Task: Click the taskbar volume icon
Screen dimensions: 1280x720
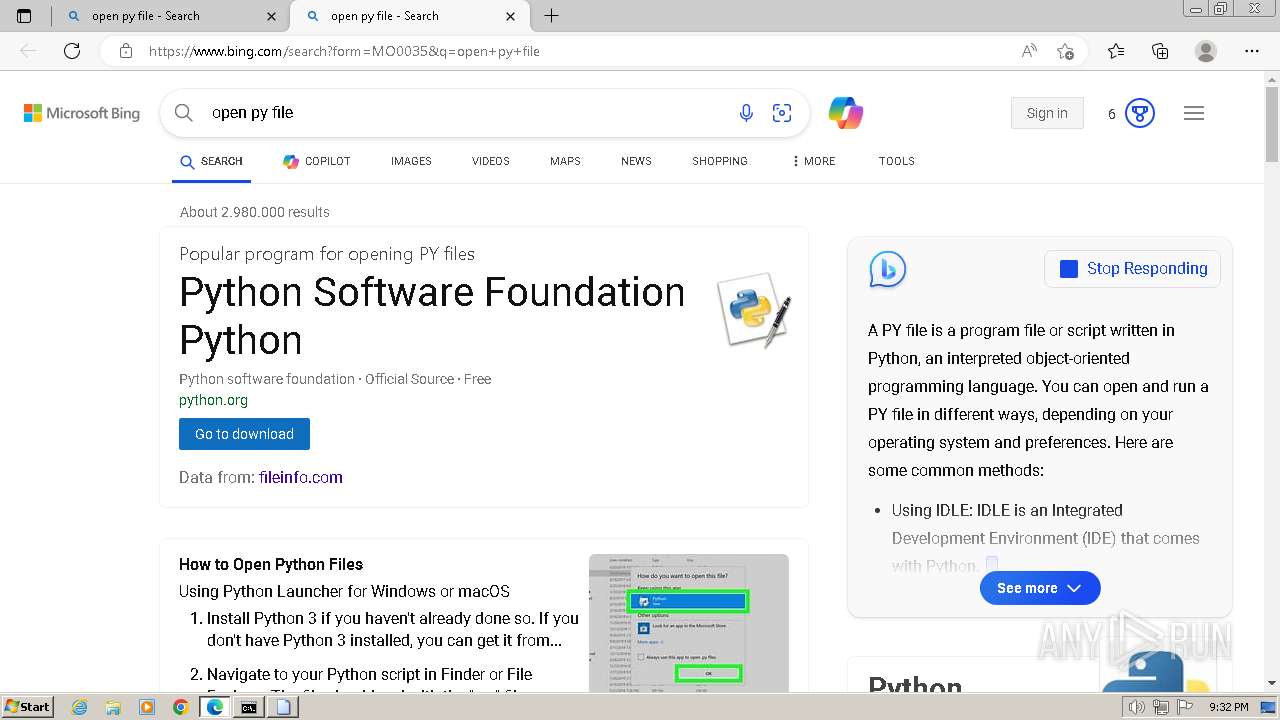Action: click(x=1138, y=707)
